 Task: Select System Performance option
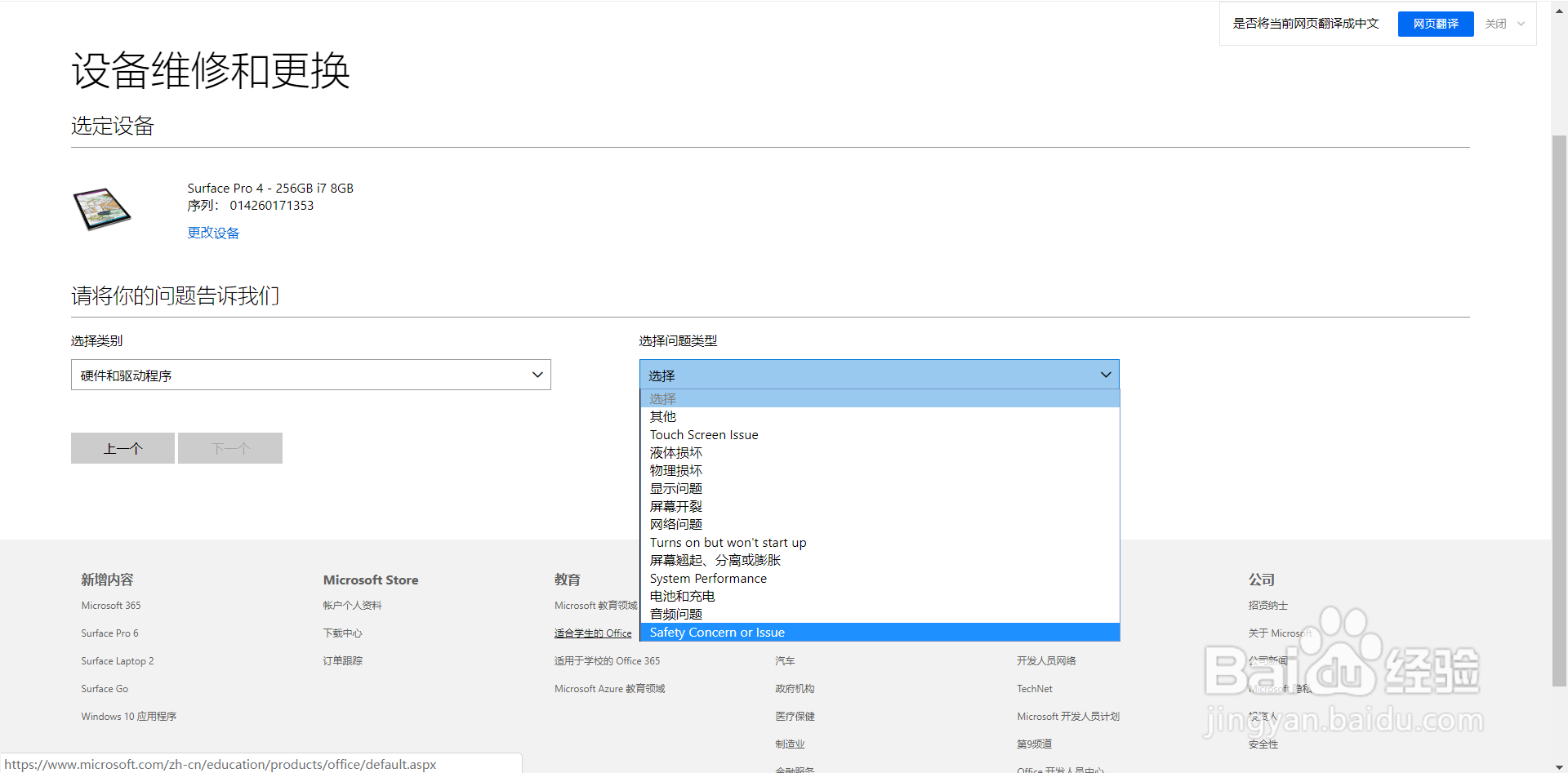(880, 578)
